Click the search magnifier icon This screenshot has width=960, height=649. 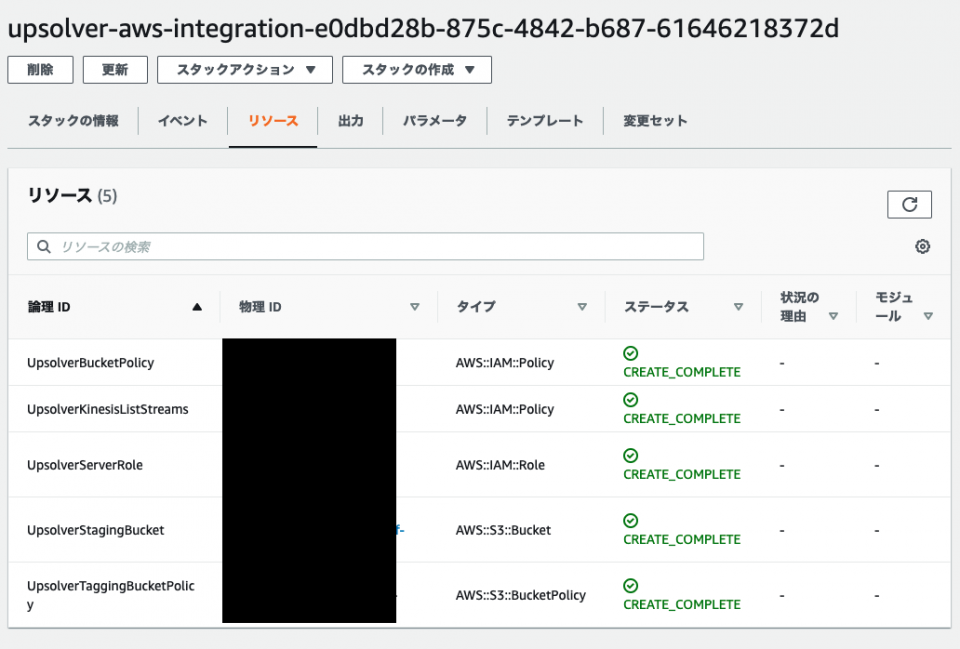tap(43, 246)
